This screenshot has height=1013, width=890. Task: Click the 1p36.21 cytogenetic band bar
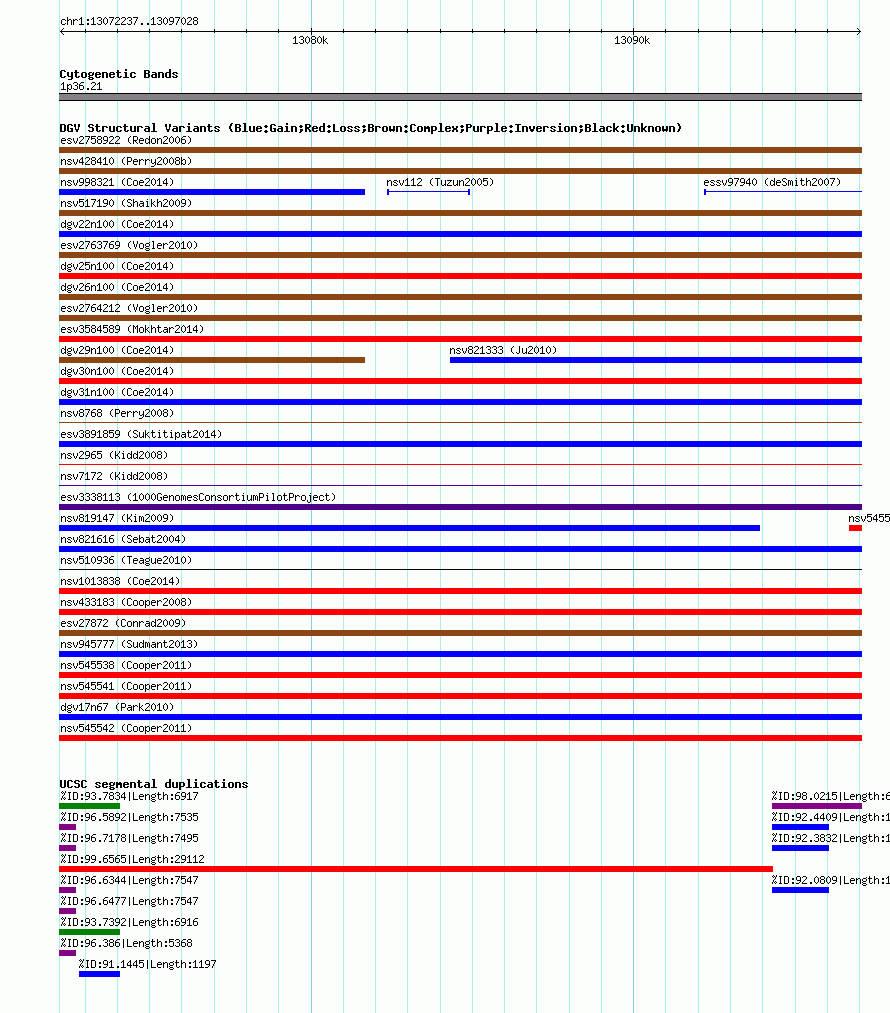tap(461, 97)
